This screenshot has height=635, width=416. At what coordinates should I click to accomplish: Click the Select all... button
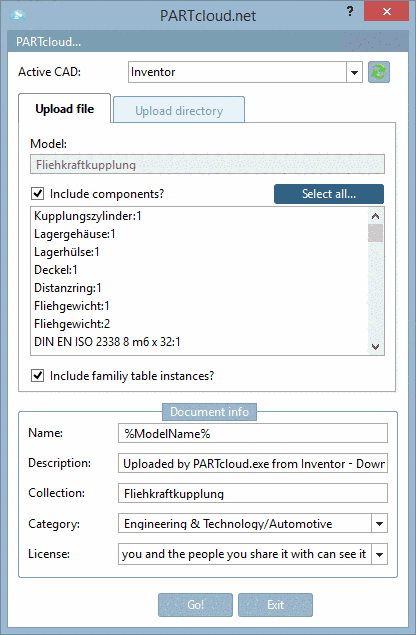click(329, 194)
